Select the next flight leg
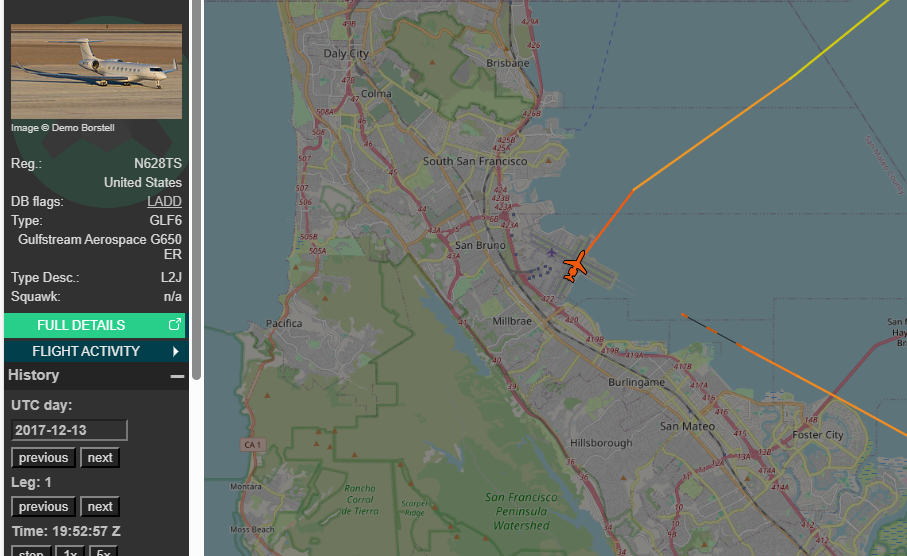 [100, 507]
